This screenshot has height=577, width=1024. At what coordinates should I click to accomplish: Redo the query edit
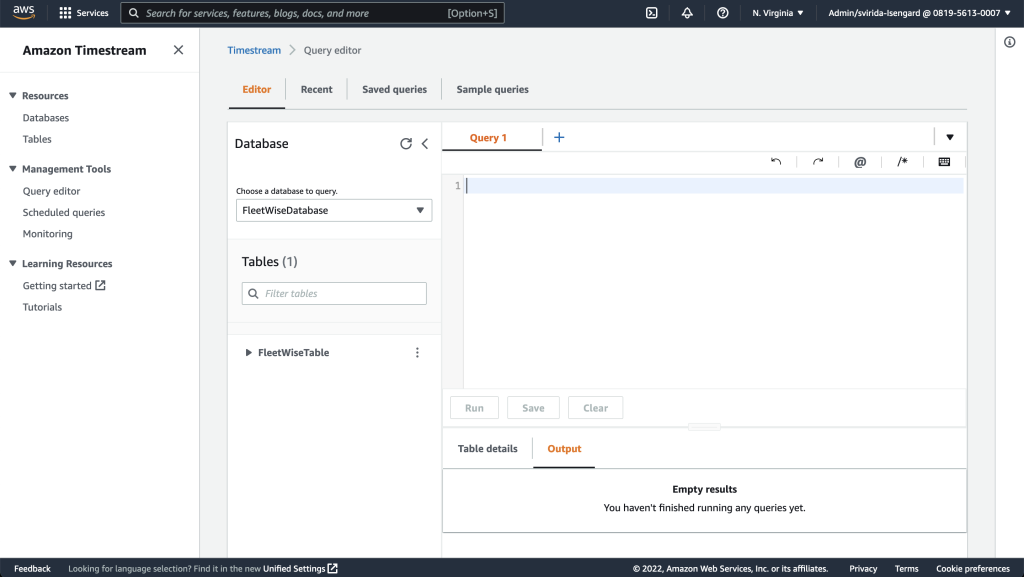(x=818, y=161)
